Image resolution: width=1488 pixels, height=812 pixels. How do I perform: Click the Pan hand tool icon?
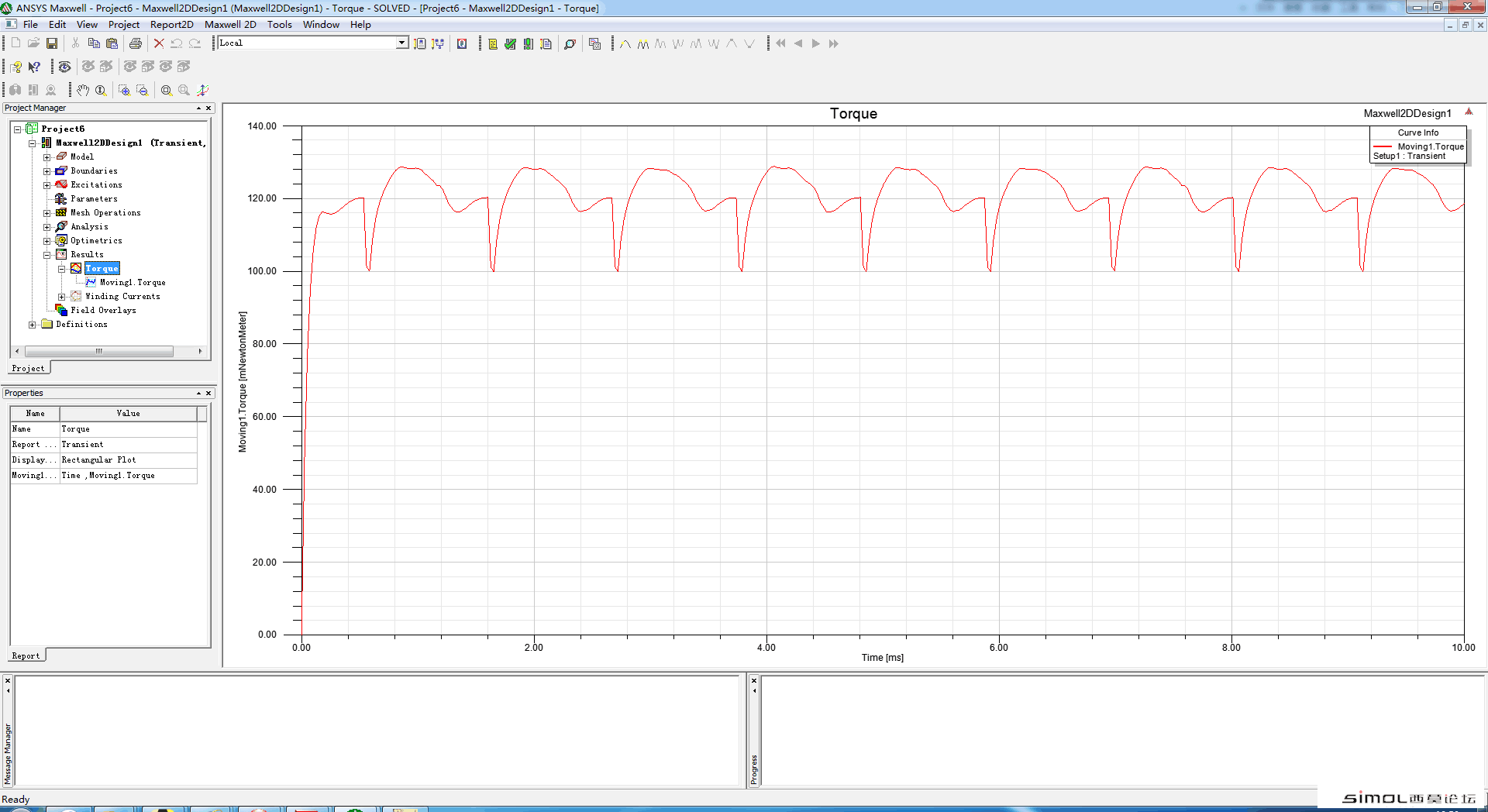tap(83, 90)
